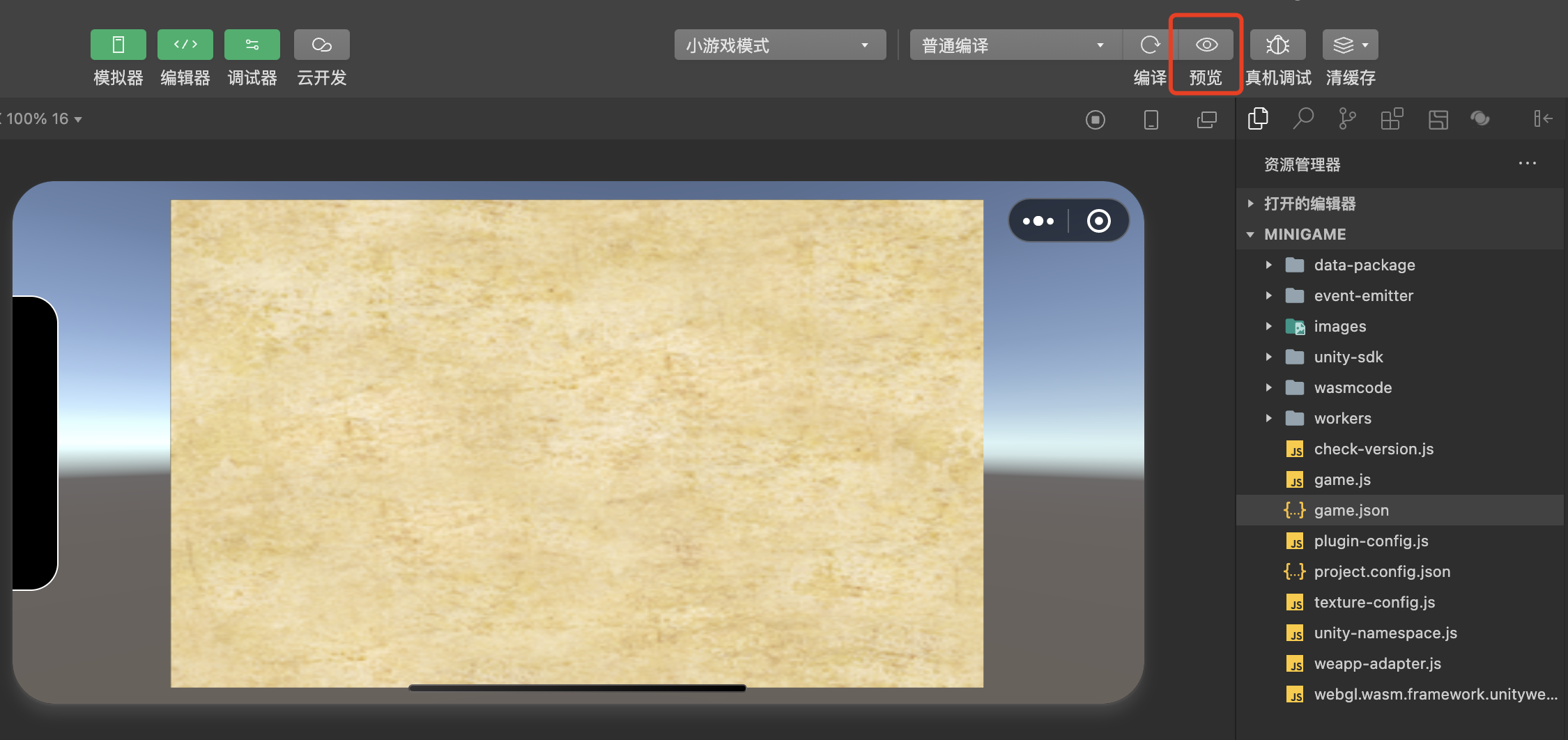Toggle the 编辑器 editor panel button
The image size is (1568, 740).
(185, 45)
